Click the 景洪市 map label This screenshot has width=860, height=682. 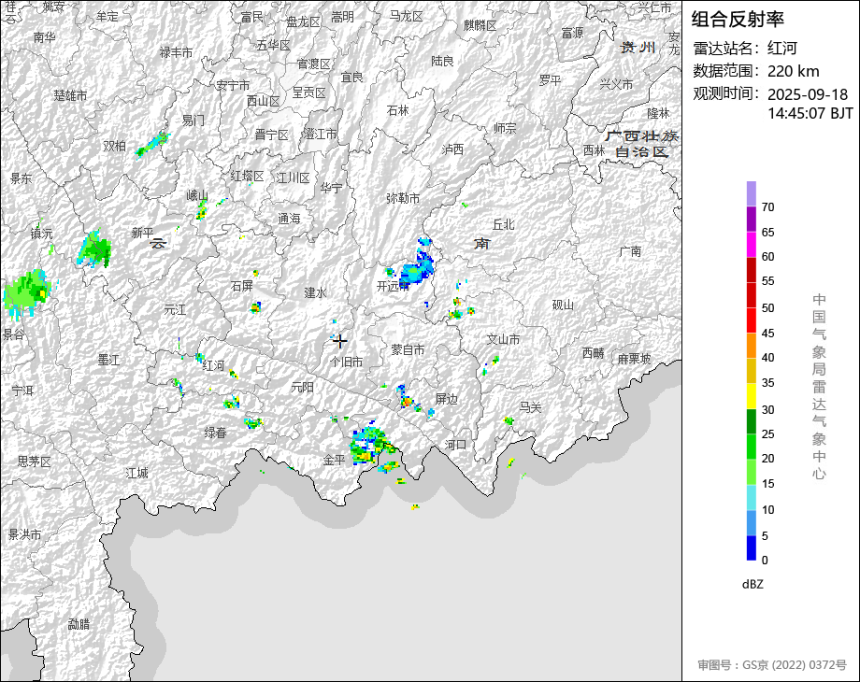[25, 534]
